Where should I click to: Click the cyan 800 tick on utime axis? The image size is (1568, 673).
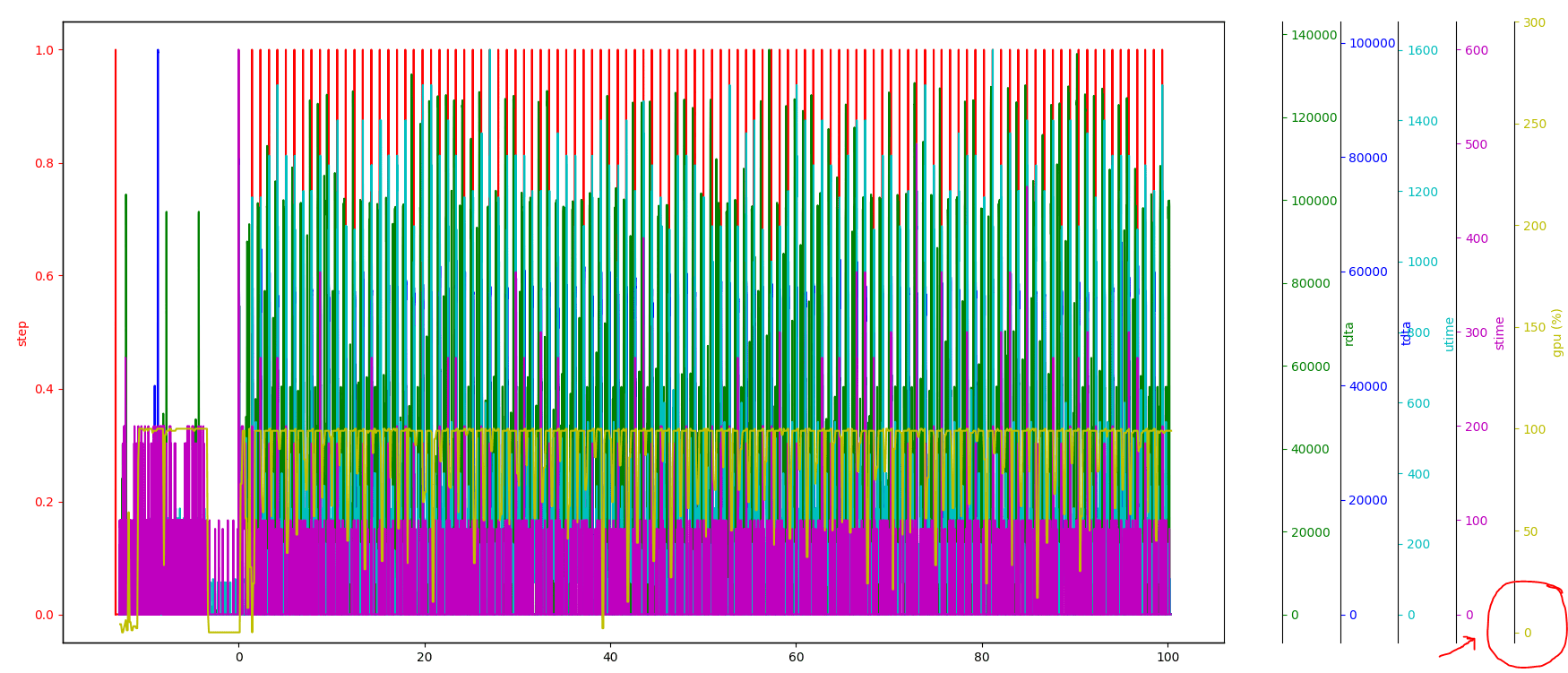tap(1419, 332)
